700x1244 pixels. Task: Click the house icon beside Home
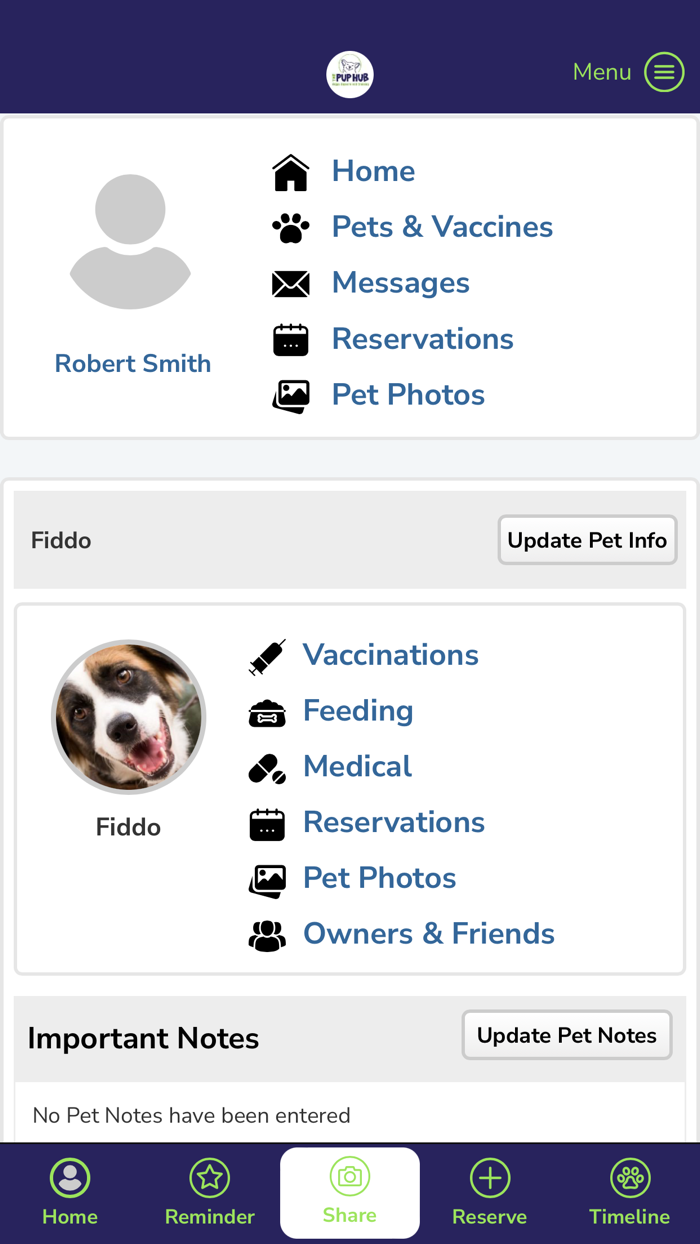(x=290, y=170)
